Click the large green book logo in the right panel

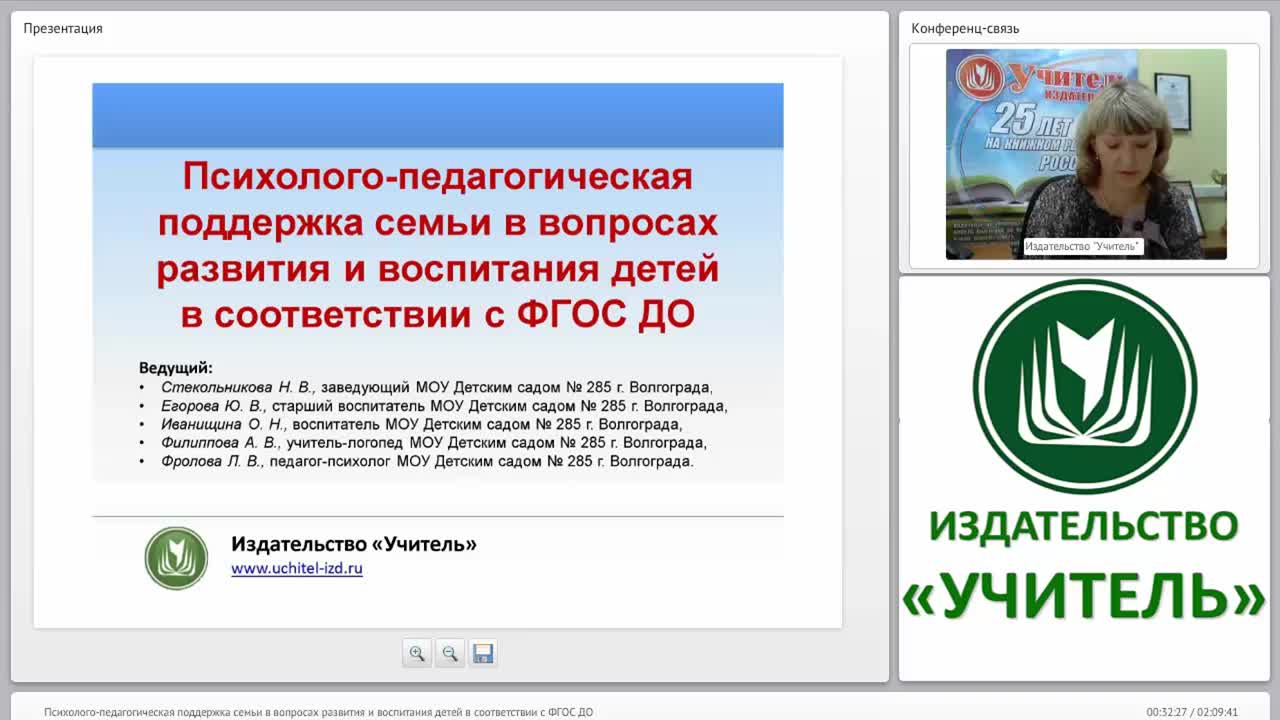pyautogui.click(x=1085, y=386)
